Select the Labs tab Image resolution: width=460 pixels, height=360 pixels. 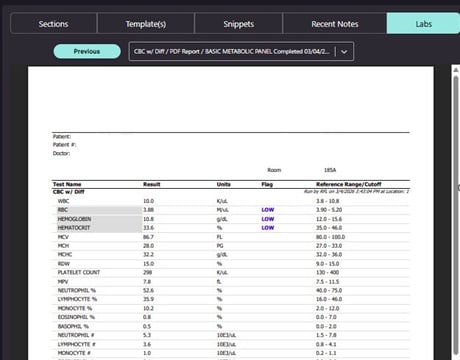[x=423, y=24]
